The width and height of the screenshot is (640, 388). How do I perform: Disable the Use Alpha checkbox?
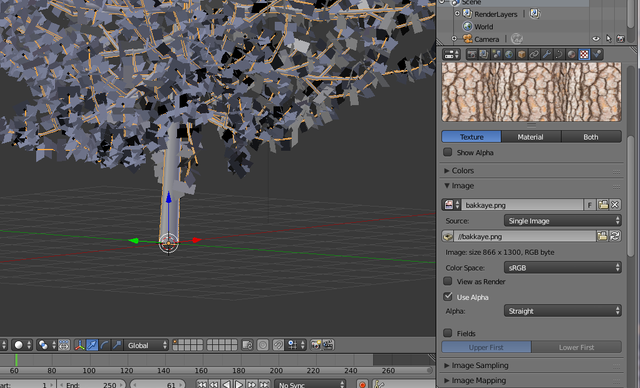[448, 297]
